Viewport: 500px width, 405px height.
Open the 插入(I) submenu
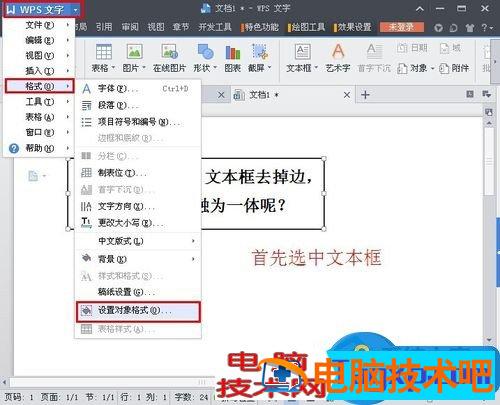click(x=38, y=71)
